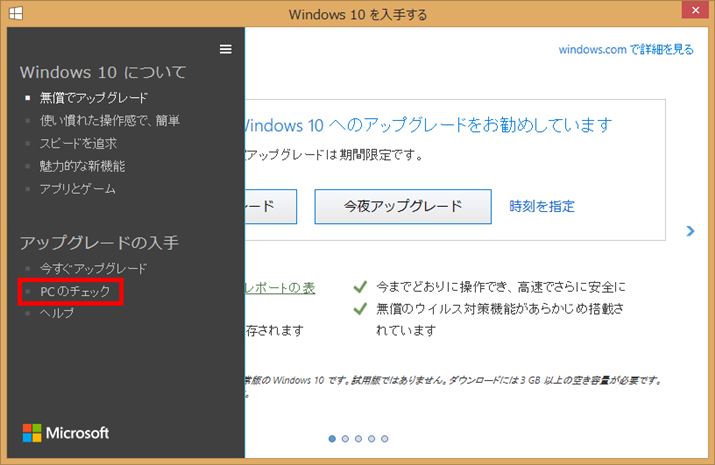Open the green レポートの表 link
Image resolution: width=715 pixels, height=465 pixels.
[x=280, y=288]
